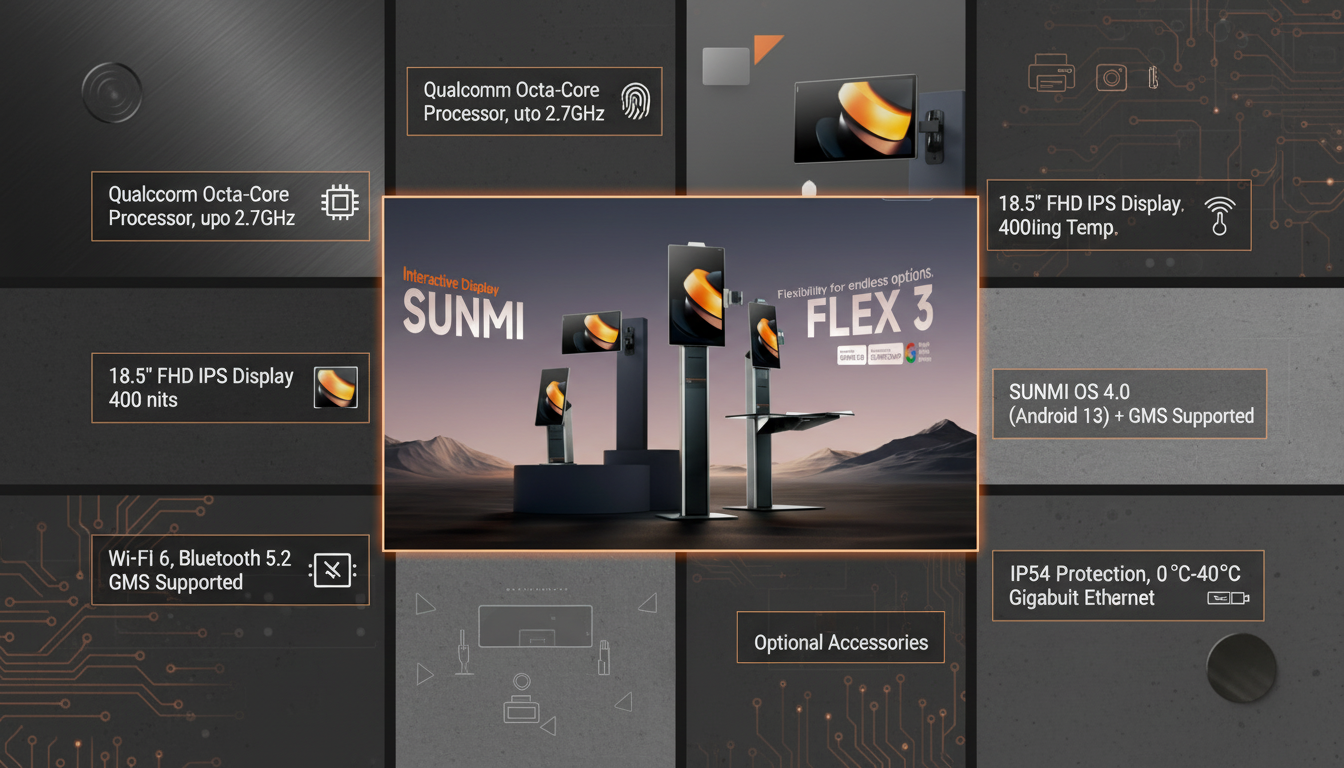
Task: Open the wall-mounted tablet image
Action: point(855,118)
